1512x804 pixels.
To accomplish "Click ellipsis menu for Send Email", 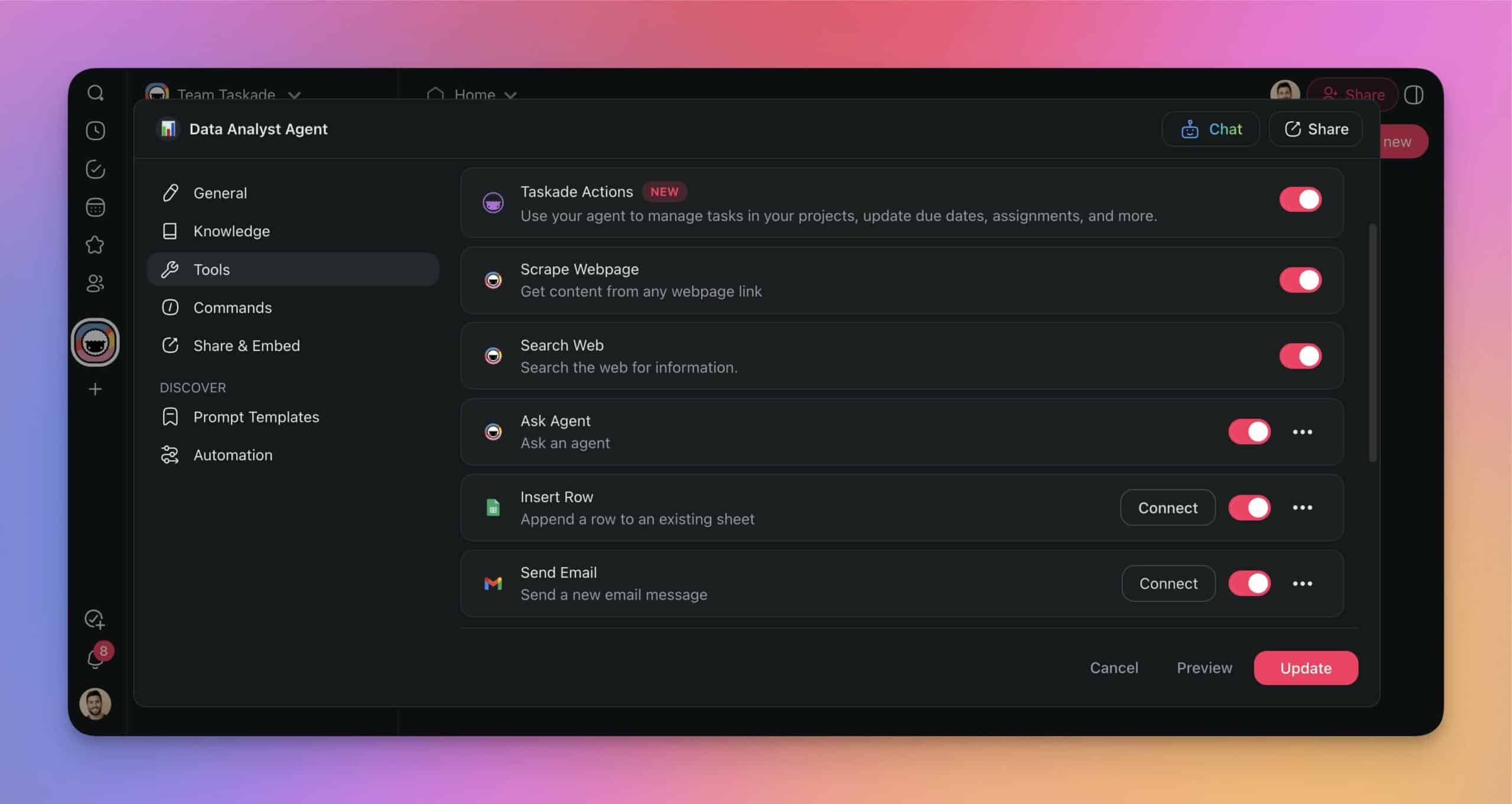I will point(1302,584).
